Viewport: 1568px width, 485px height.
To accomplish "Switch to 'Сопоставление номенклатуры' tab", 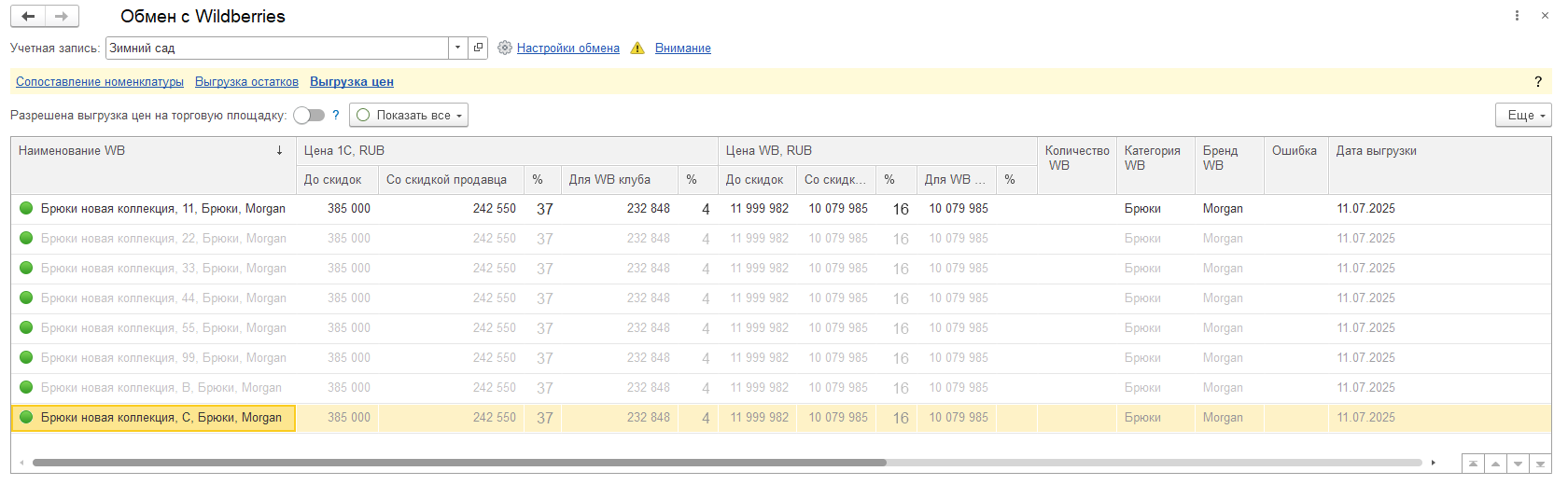I will 100,82.
